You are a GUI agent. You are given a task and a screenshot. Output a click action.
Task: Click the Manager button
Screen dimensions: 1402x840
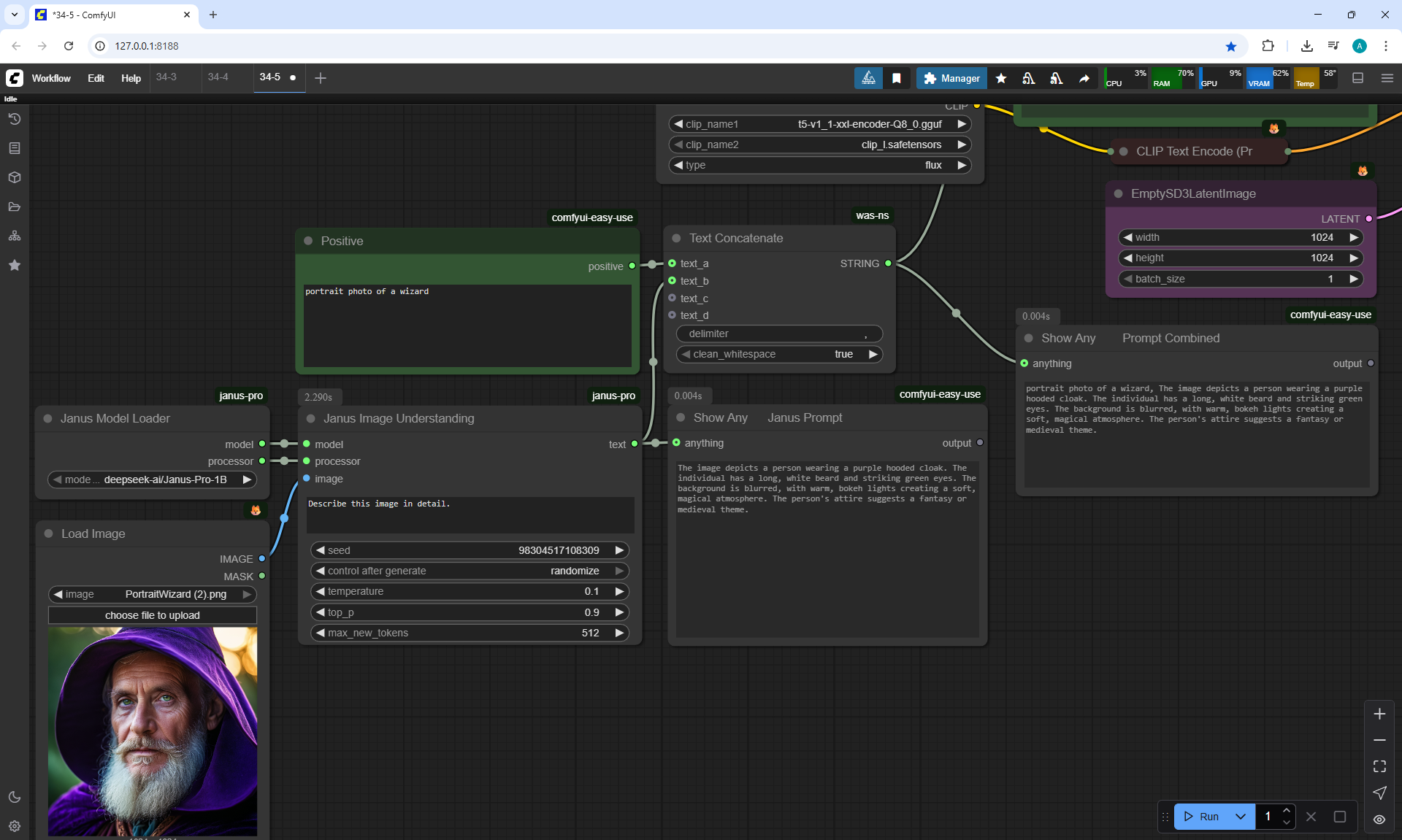pos(951,78)
